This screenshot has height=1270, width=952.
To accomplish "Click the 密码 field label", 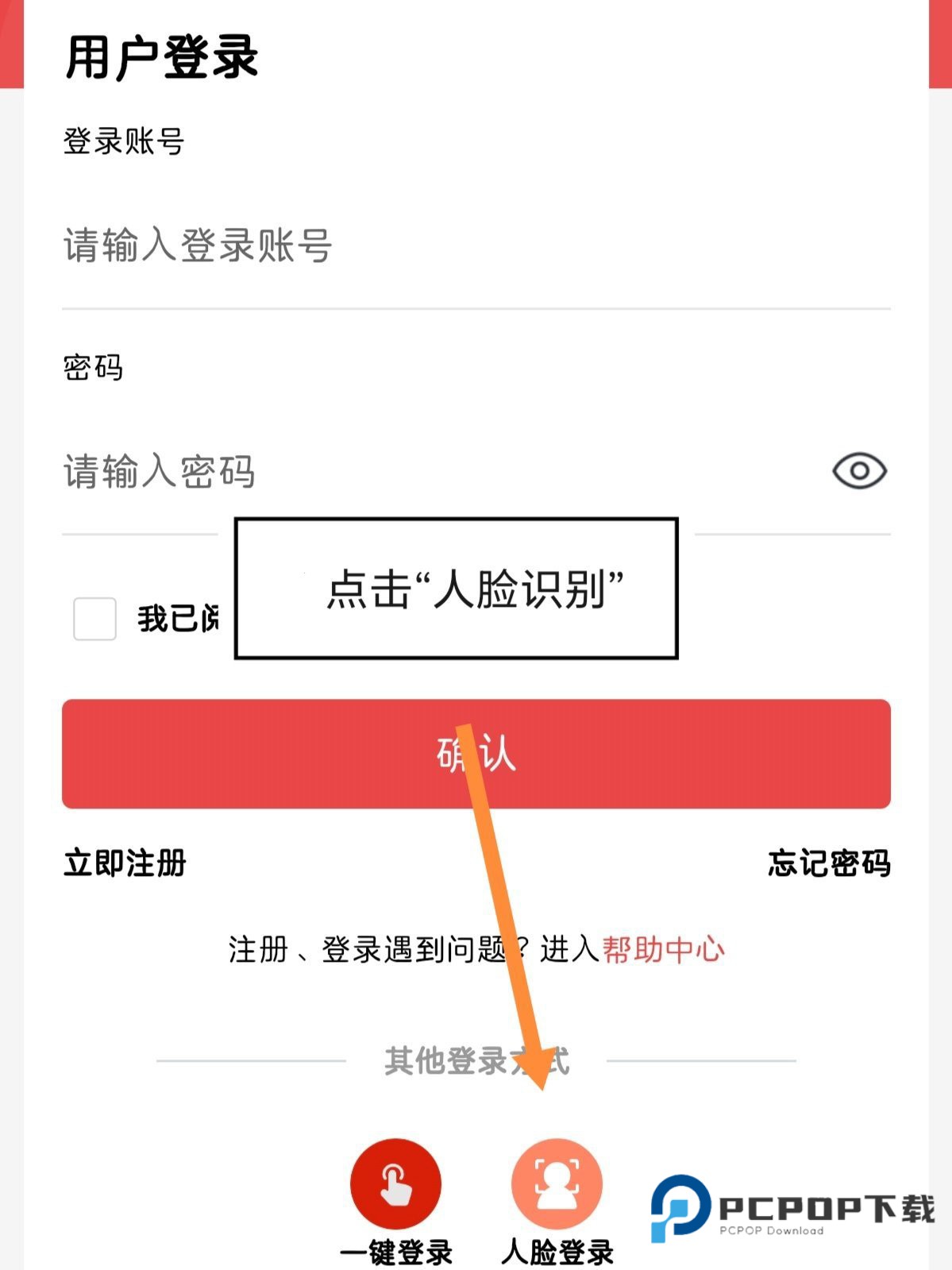I will (93, 368).
